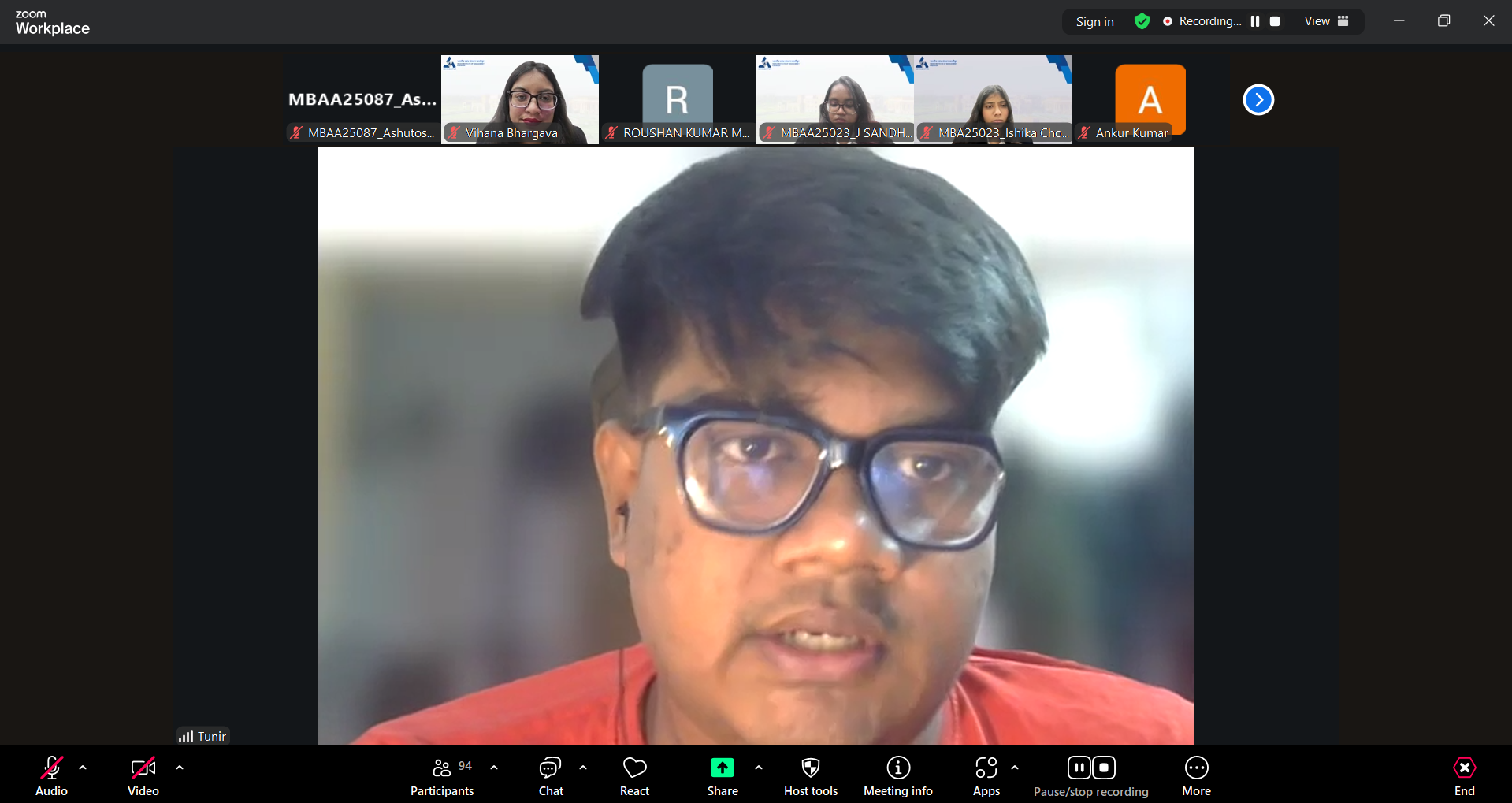Unmute microphone with Audio button
Image resolution: width=1512 pixels, height=803 pixels.
[x=51, y=776]
